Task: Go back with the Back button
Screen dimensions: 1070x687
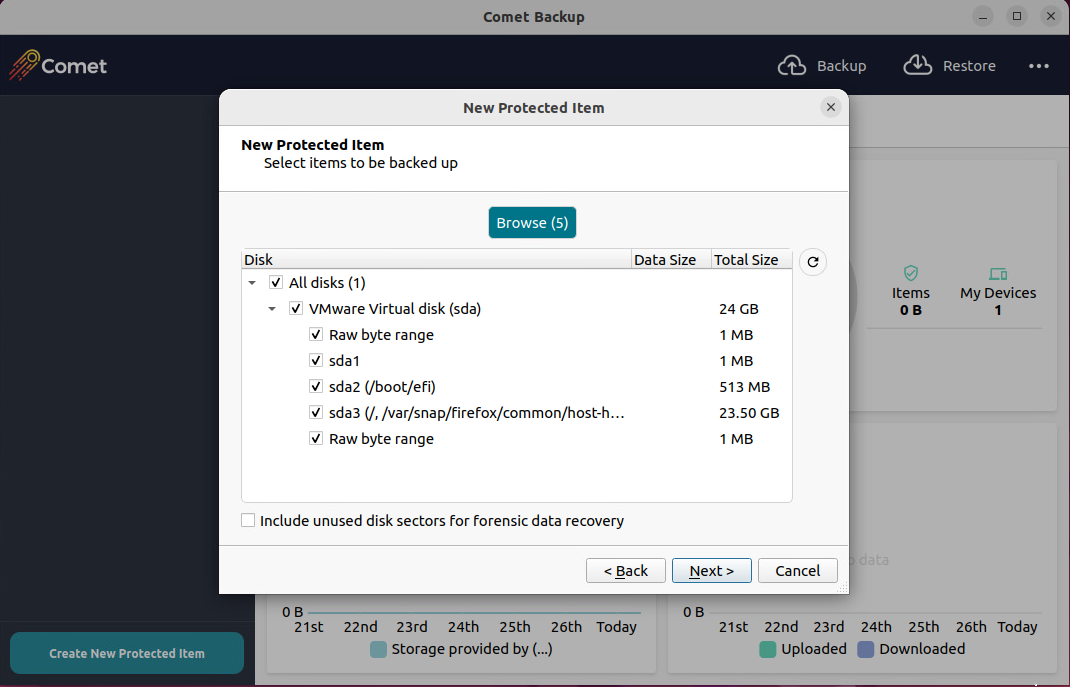Action: pyautogui.click(x=626, y=570)
